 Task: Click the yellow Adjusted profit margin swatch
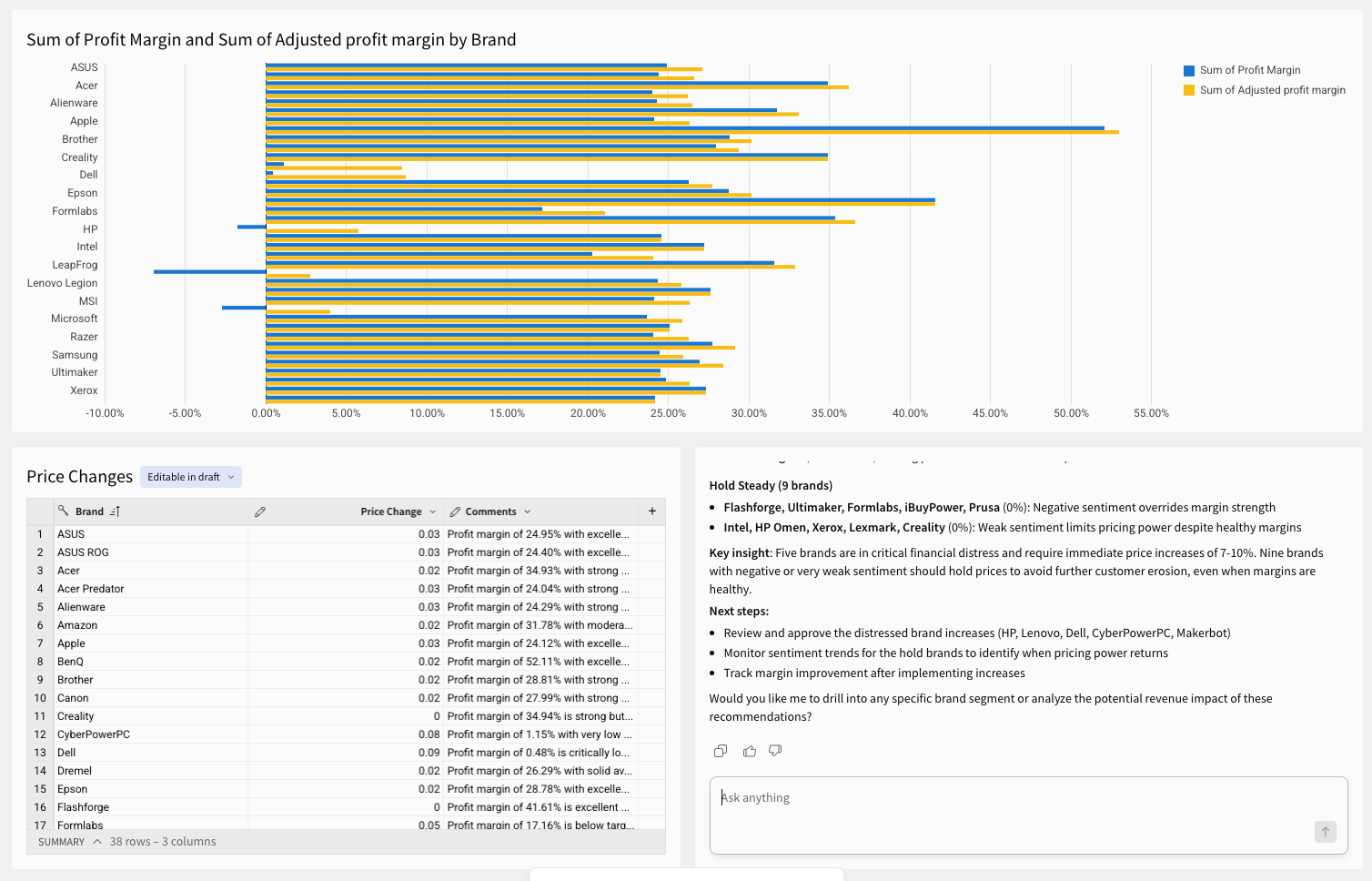pyautogui.click(x=1189, y=90)
